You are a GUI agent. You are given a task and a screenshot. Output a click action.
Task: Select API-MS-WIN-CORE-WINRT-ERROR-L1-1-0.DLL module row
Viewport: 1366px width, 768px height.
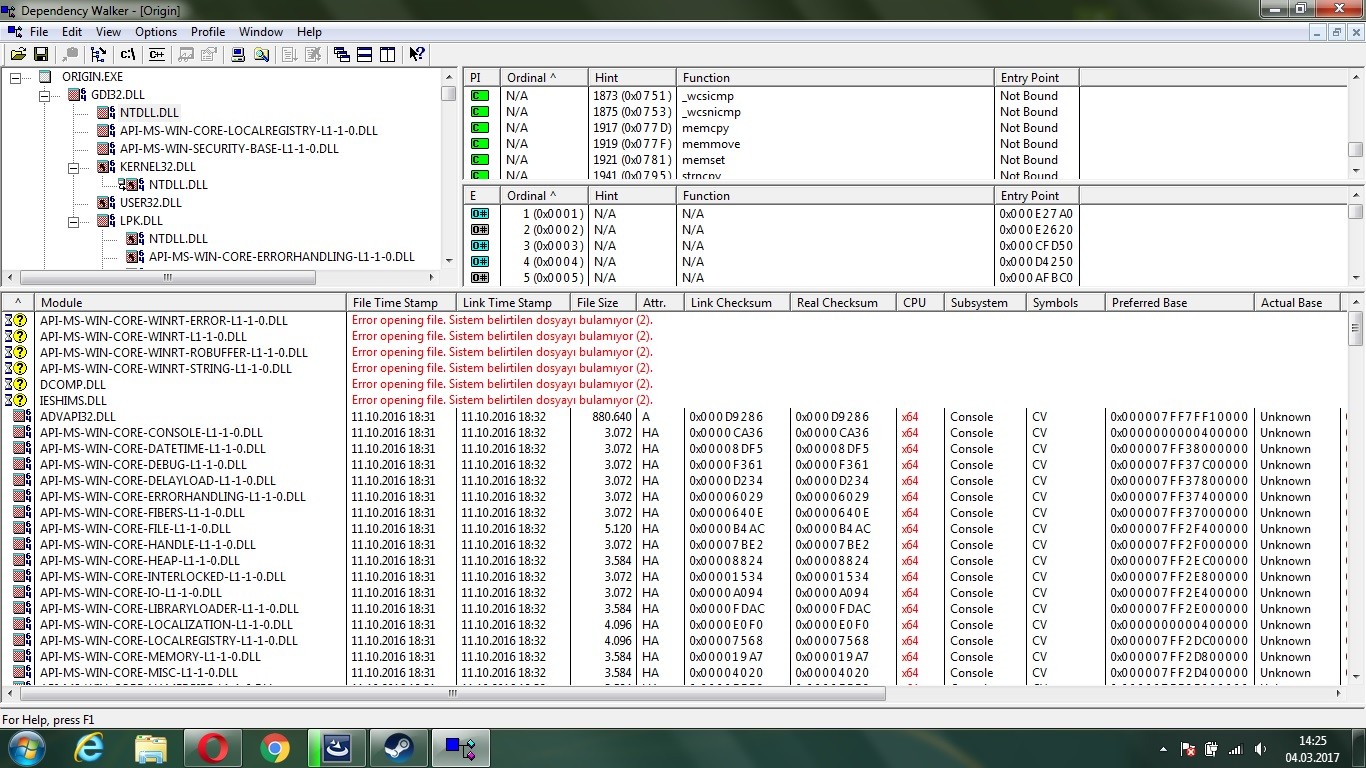[675, 321]
